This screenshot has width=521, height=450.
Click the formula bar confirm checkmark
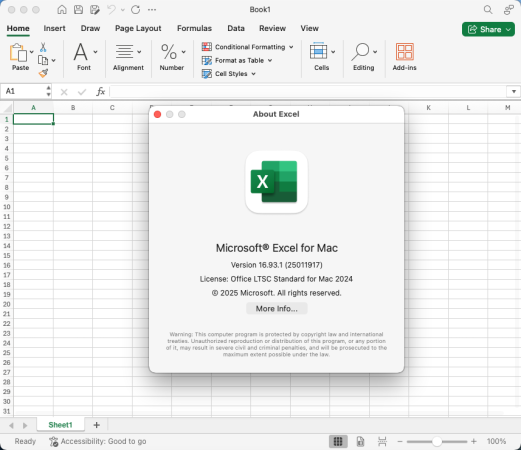pos(82,92)
